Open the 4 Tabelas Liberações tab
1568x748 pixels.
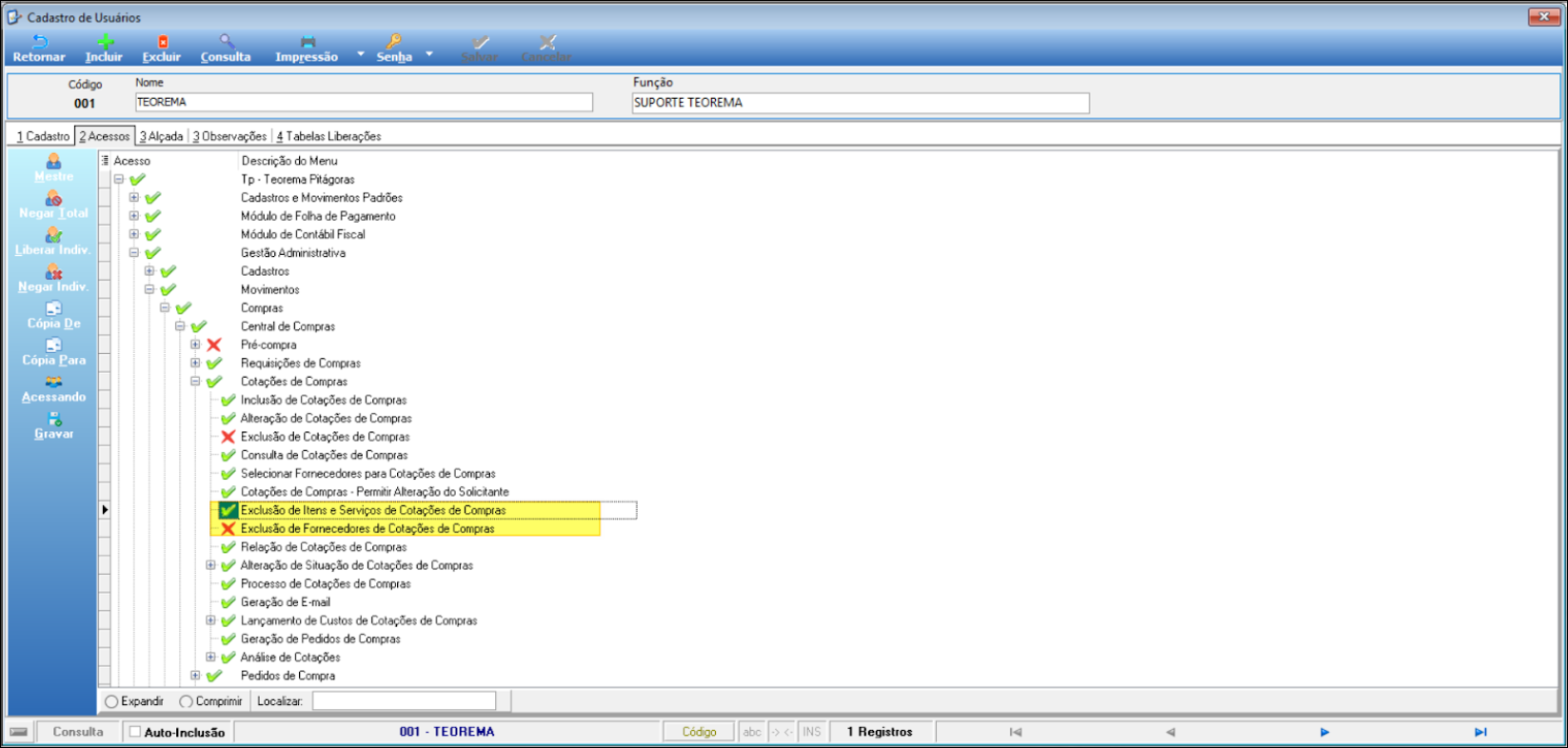pyautogui.click(x=328, y=136)
